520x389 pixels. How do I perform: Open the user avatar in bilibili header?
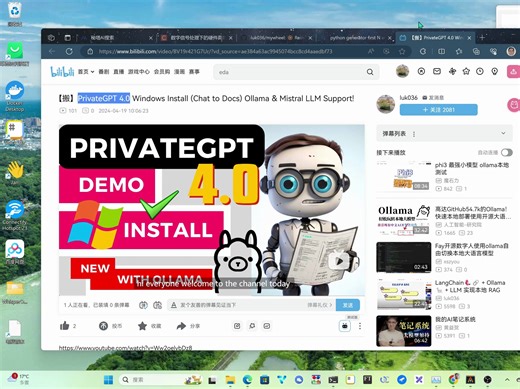[402, 71]
